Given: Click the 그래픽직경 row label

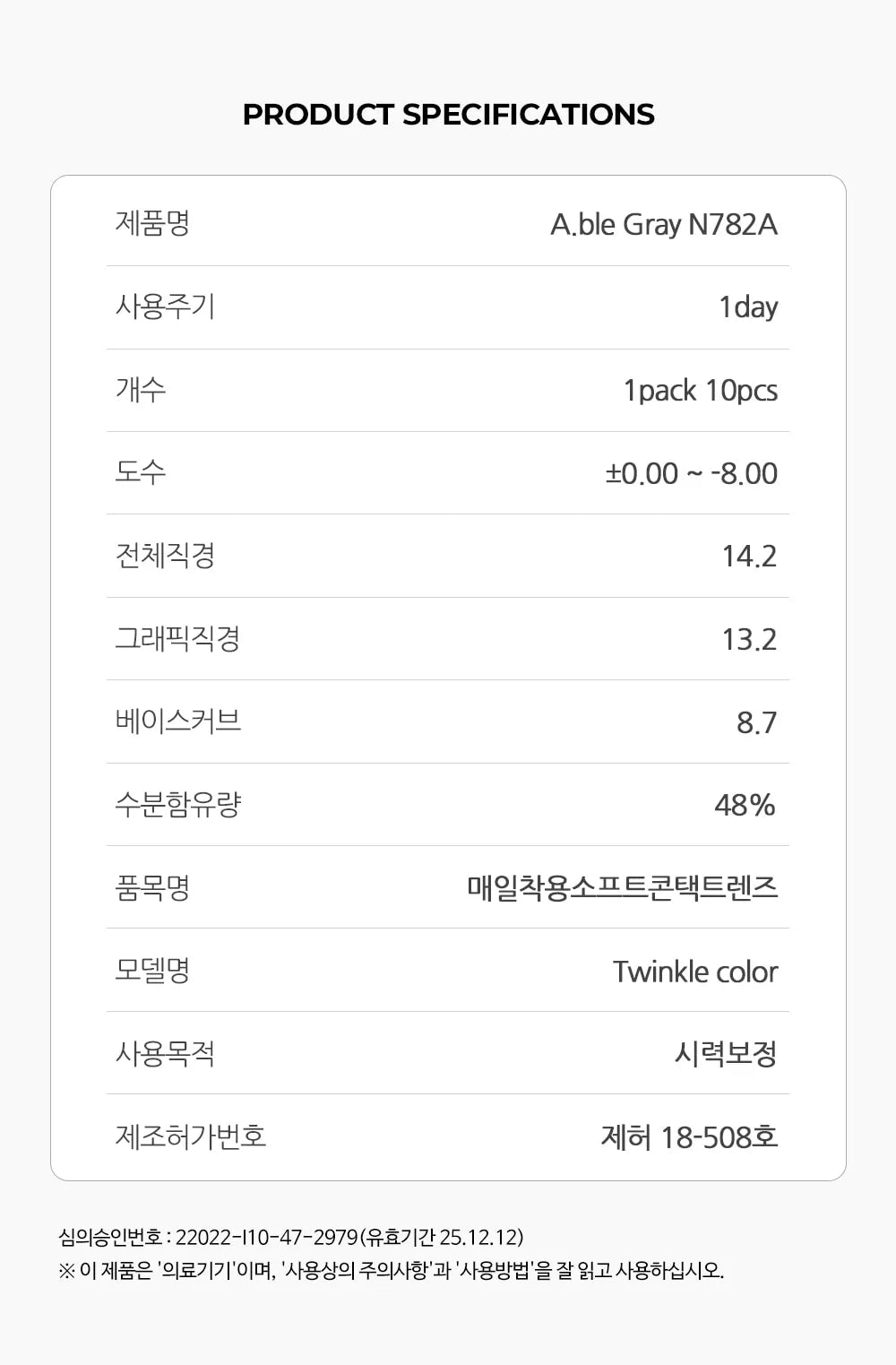Looking at the screenshot, I should [x=177, y=639].
